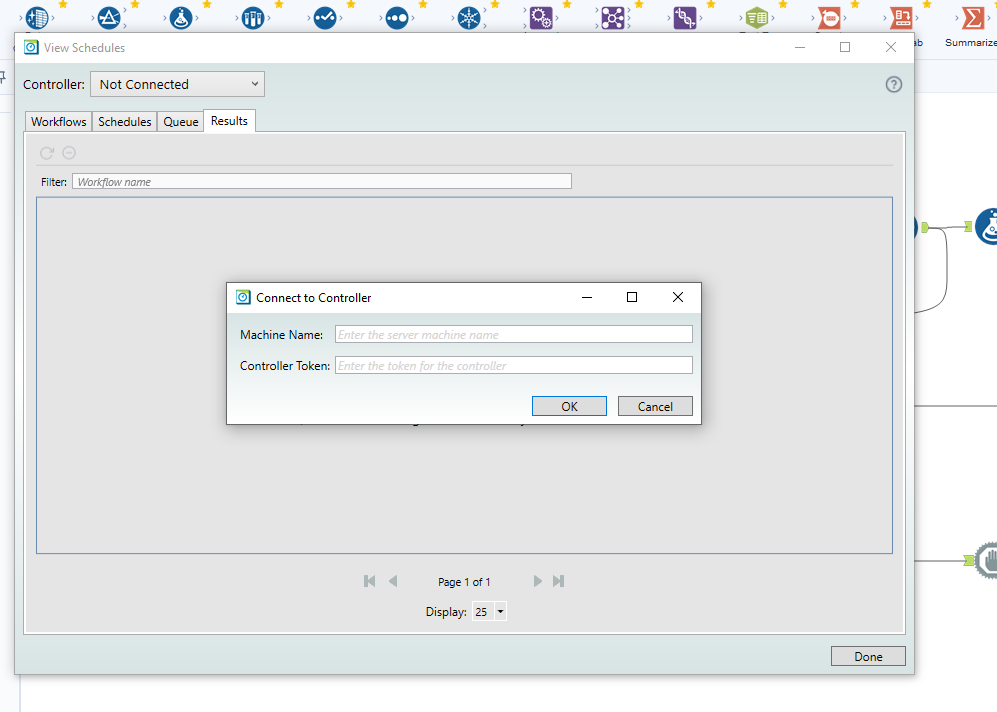Click the green table tool icon in the palette
Screen dimensions: 997x712
(x=757, y=17)
